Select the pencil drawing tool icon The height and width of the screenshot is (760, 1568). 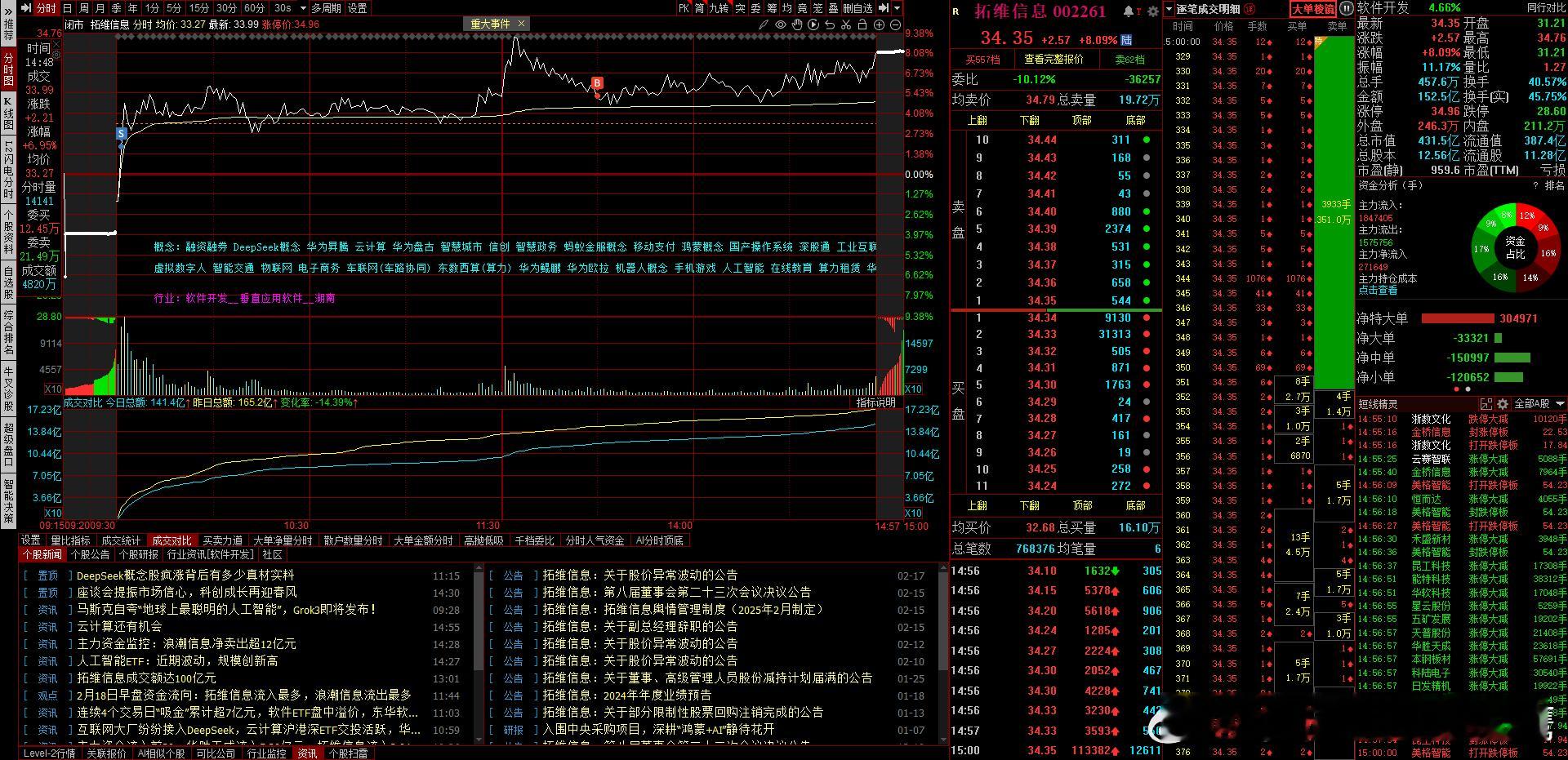pyautogui.click(x=764, y=24)
